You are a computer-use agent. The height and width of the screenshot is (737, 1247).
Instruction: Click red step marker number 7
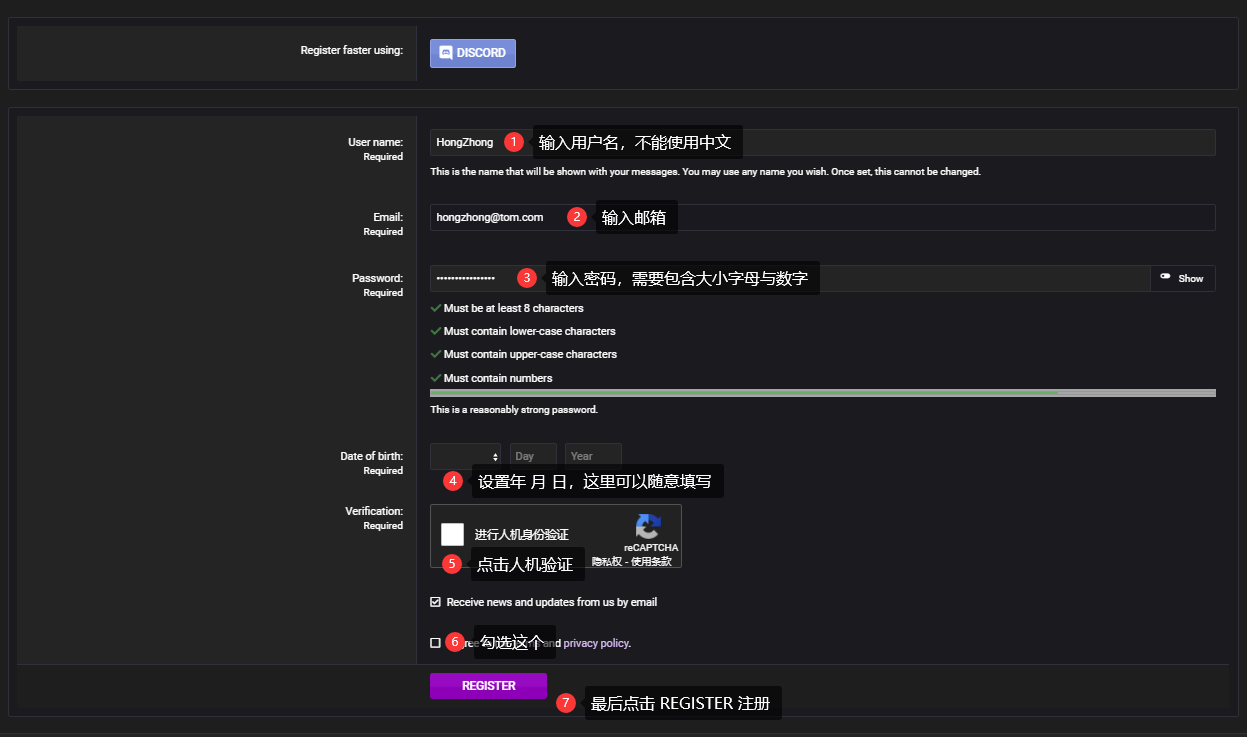point(566,703)
